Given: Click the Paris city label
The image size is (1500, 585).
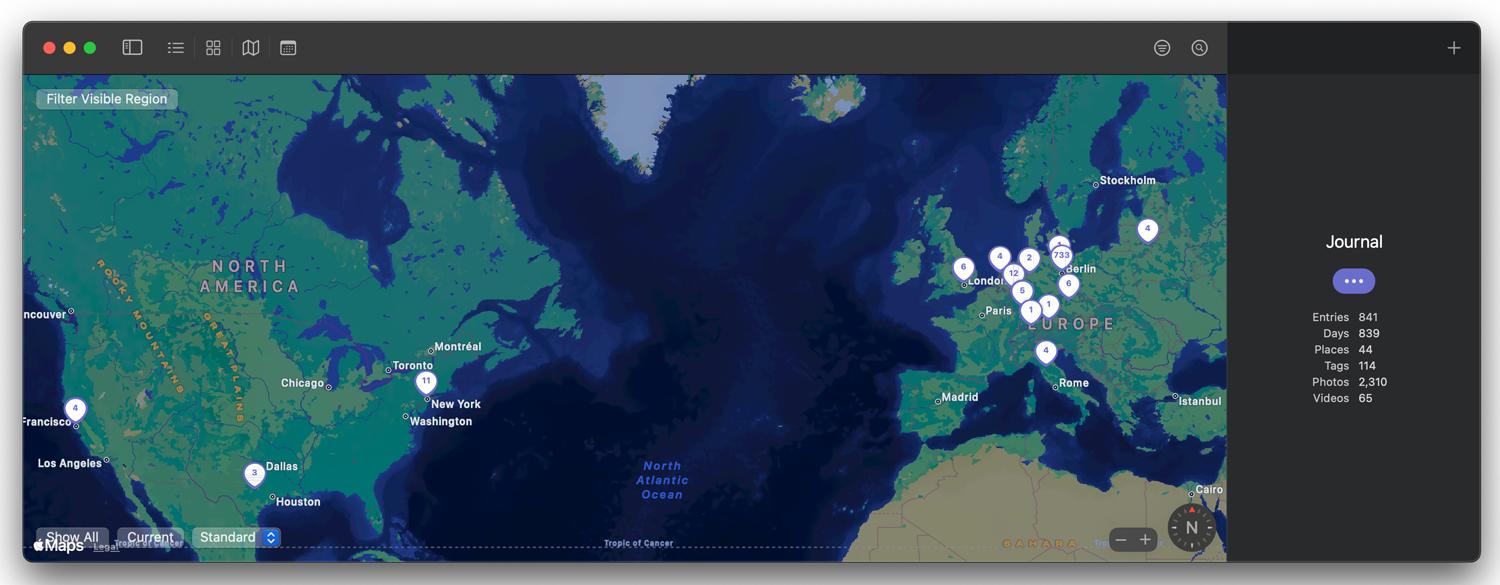Looking at the screenshot, I should [x=999, y=311].
